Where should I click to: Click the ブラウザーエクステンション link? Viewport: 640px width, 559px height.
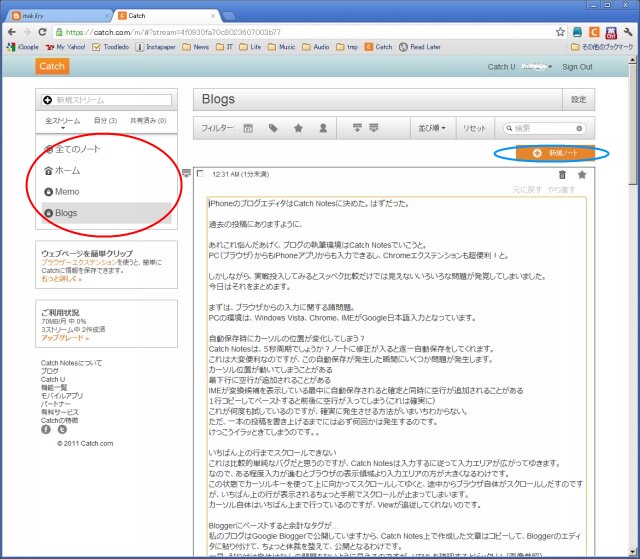pos(79,262)
